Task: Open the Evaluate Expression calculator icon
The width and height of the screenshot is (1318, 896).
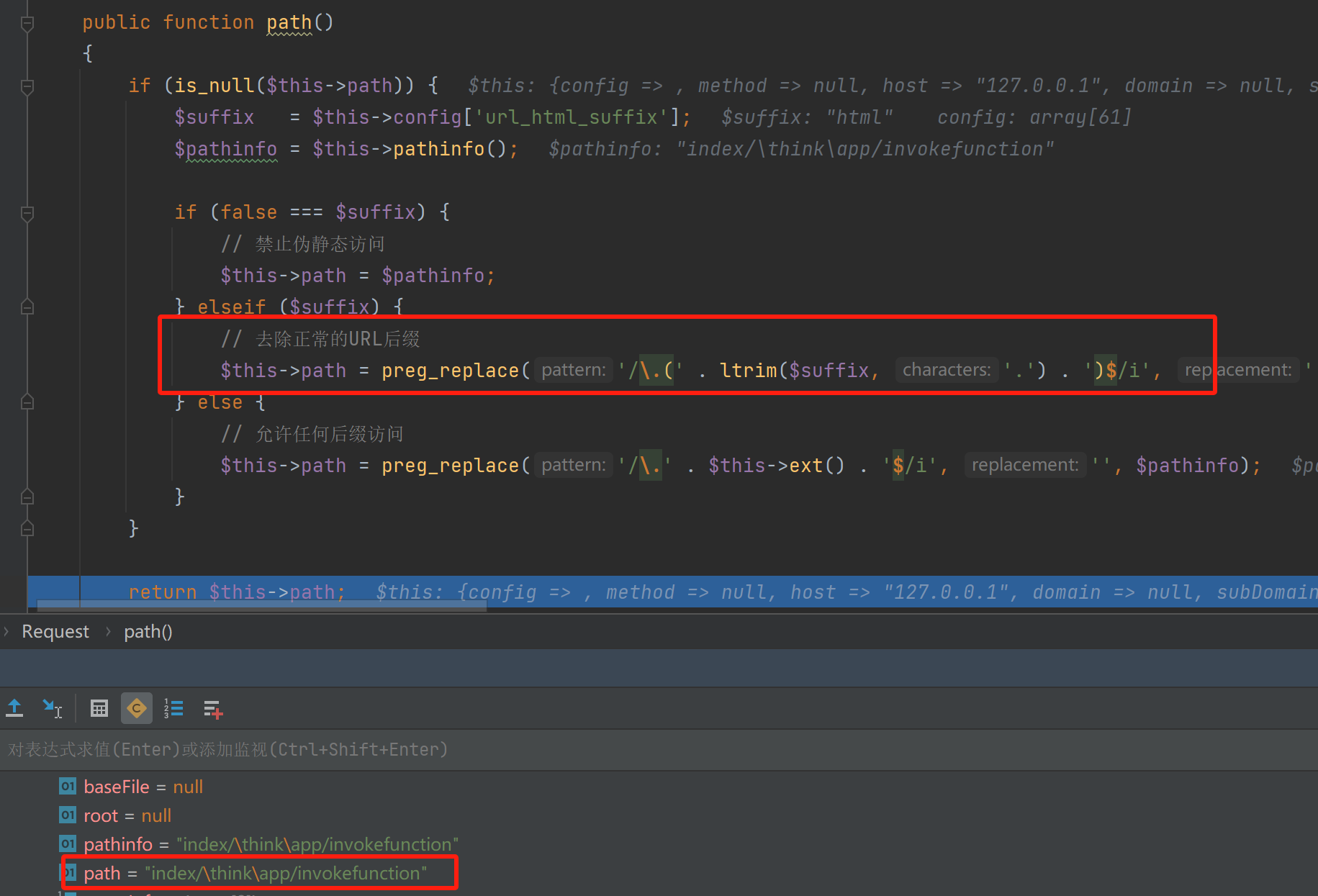Action: [99, 709]
